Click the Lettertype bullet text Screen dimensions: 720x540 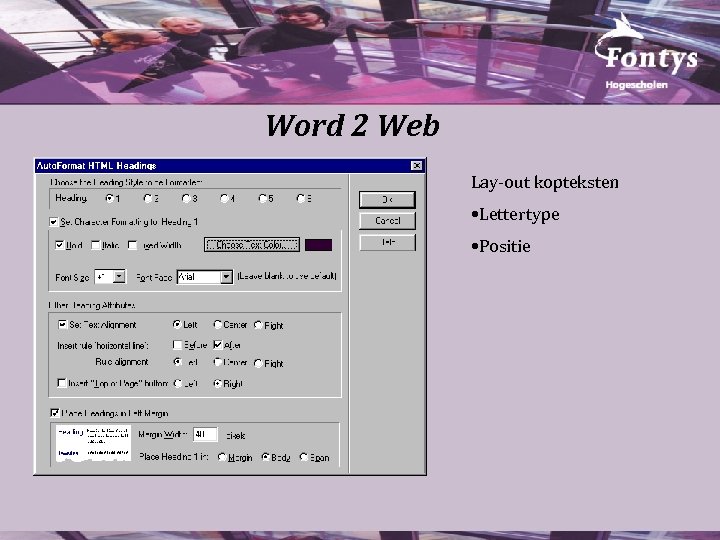(x=515, y=214)
